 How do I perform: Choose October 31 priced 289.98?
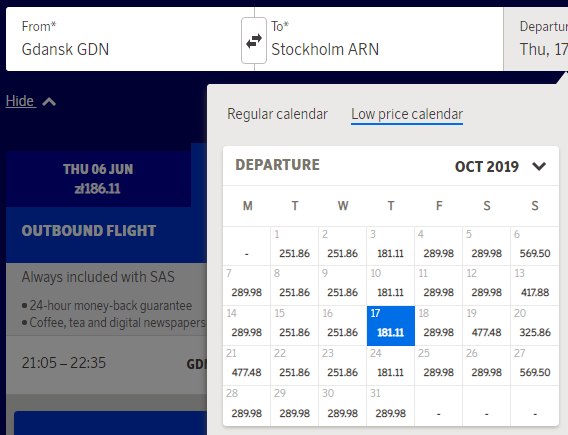(390, 406)
